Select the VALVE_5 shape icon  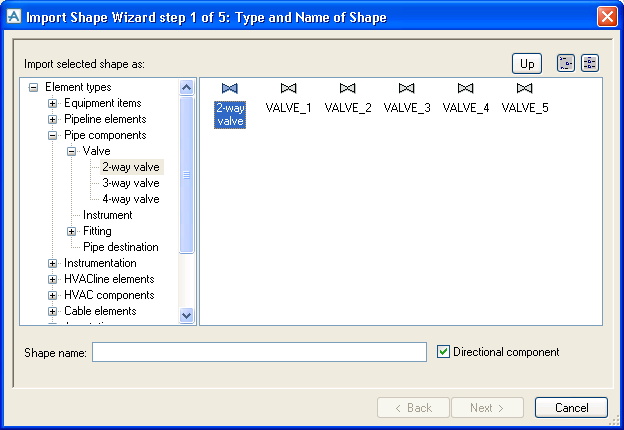point(524,89)
